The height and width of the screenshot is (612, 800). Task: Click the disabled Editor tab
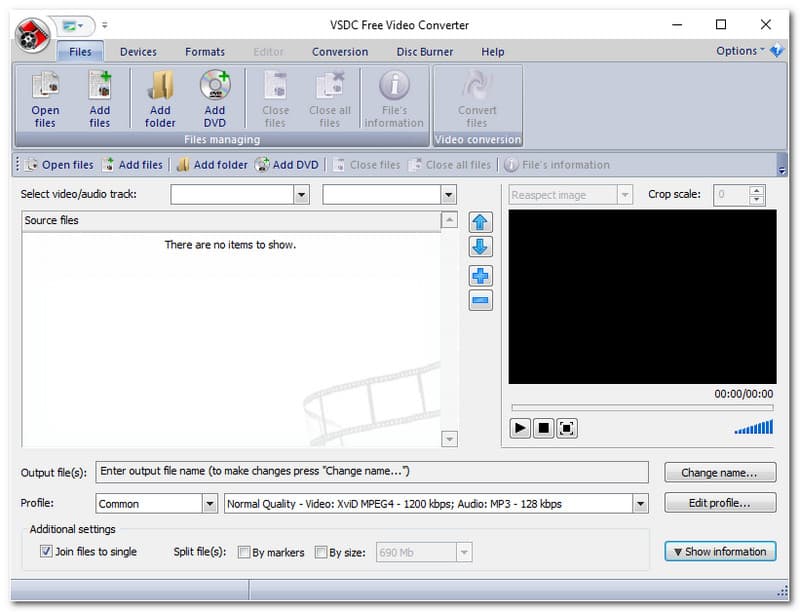pos(268,52)
